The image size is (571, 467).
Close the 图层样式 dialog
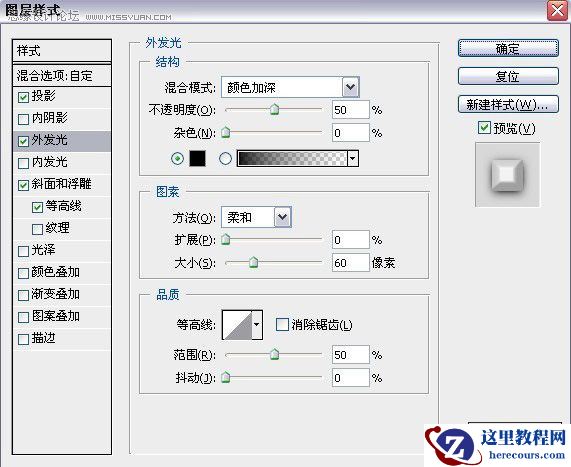(x=557, y=10)
